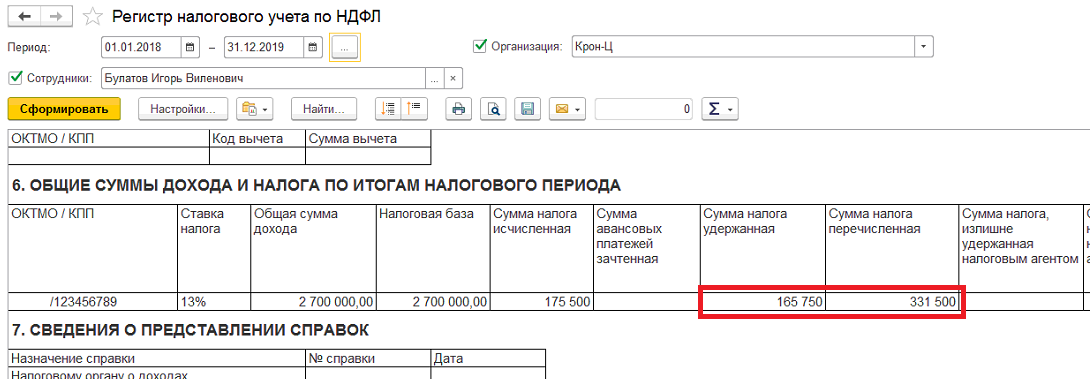
Task: Expand the Организация dropdown list
Action: pyautogui.click(x=923, y=47)
